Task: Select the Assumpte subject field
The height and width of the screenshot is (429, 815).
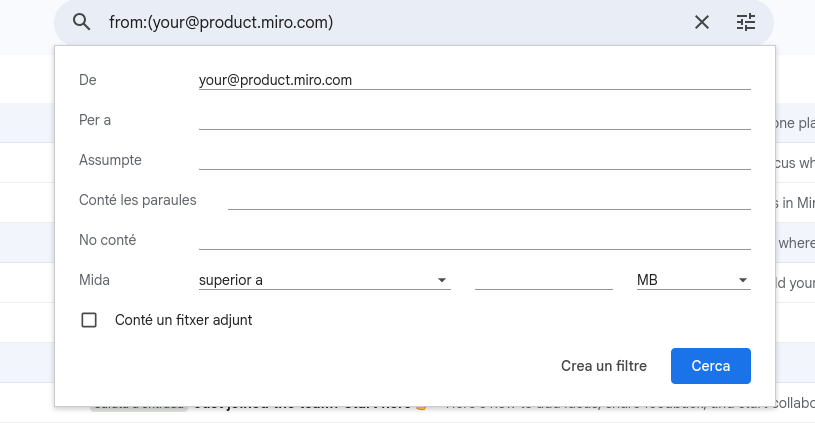Action: pos(474,160)
